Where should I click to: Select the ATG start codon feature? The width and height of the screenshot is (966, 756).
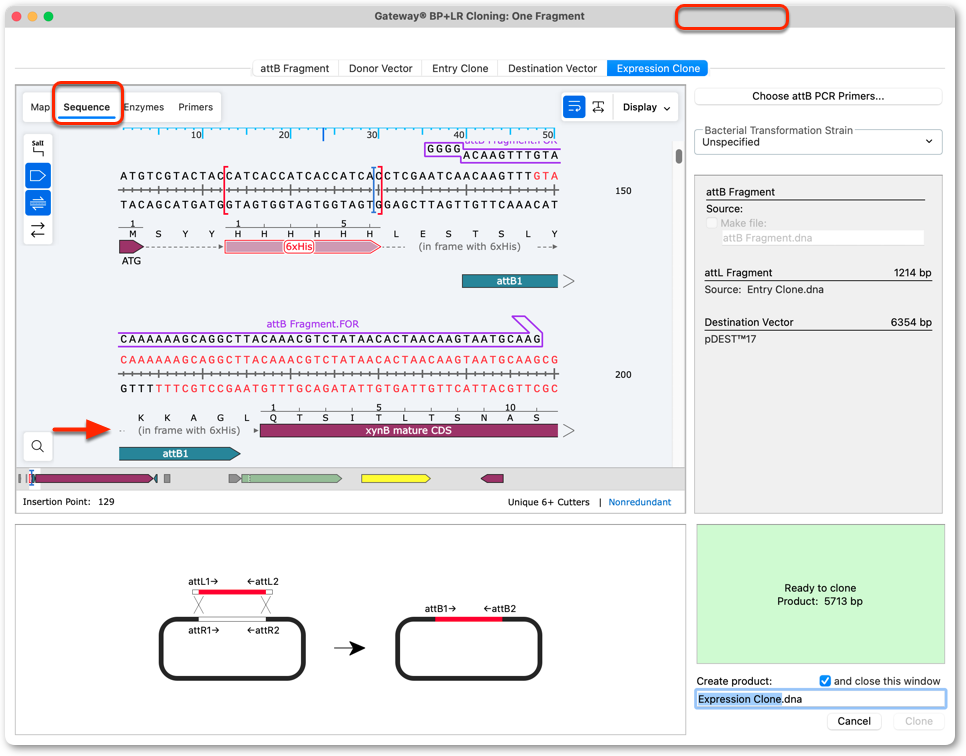(x=131, y=247)
